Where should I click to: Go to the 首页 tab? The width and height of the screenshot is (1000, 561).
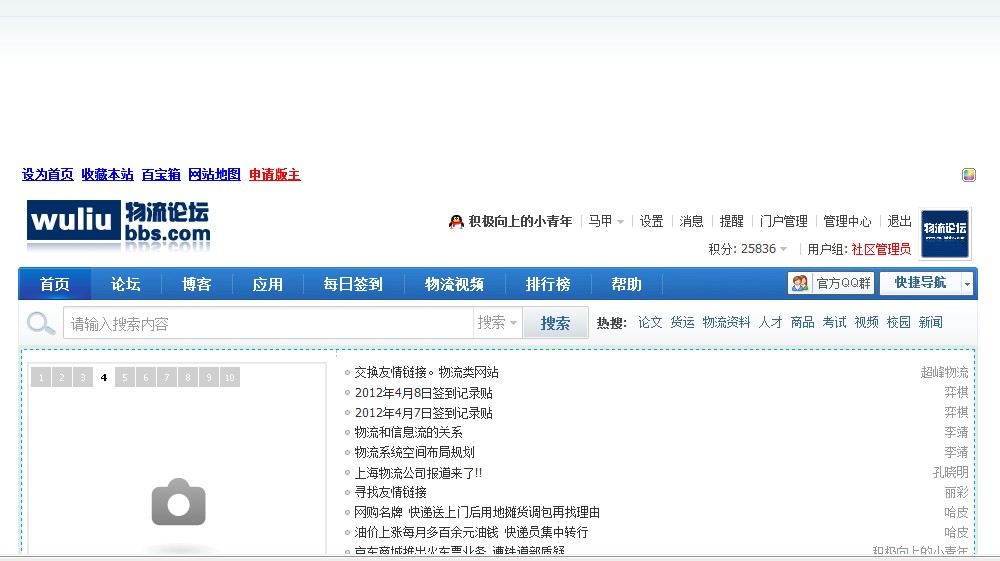tap(55, 284)
